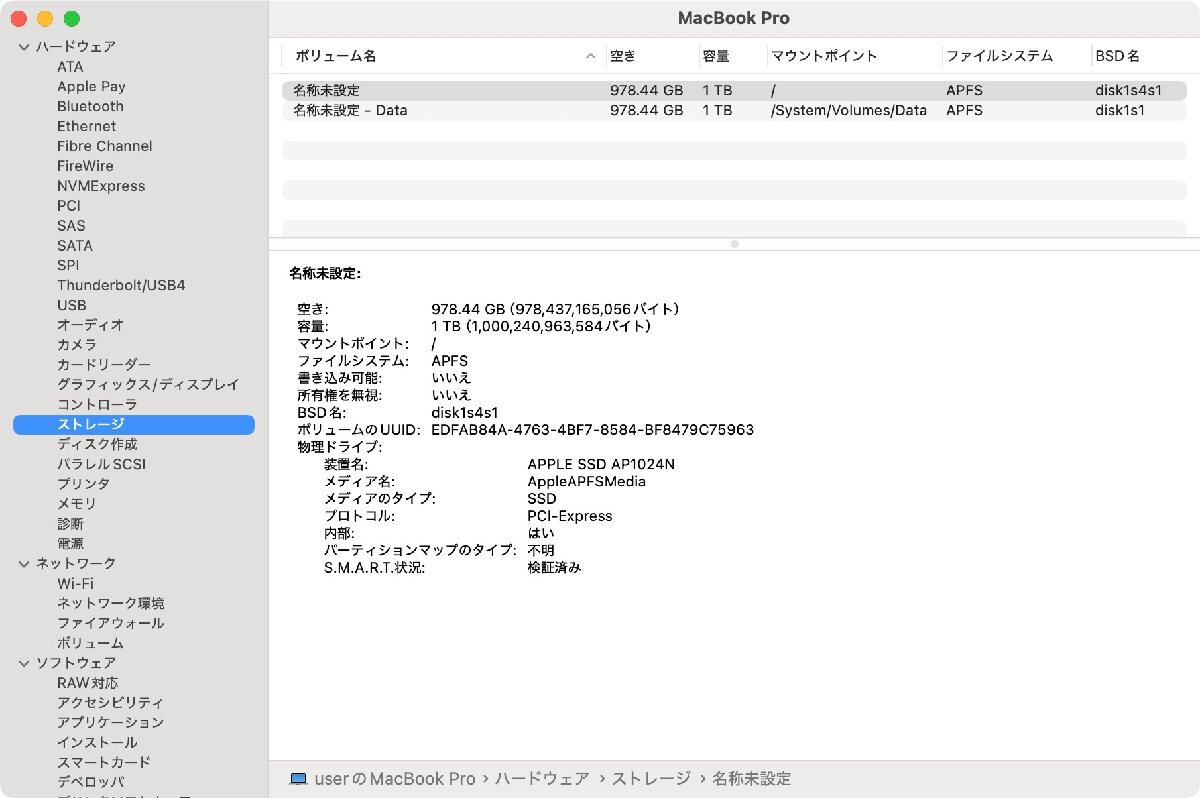
Task: Select Wi-Fi under ネットワーク
Action: pyautogui.click(x=77, y=583)
